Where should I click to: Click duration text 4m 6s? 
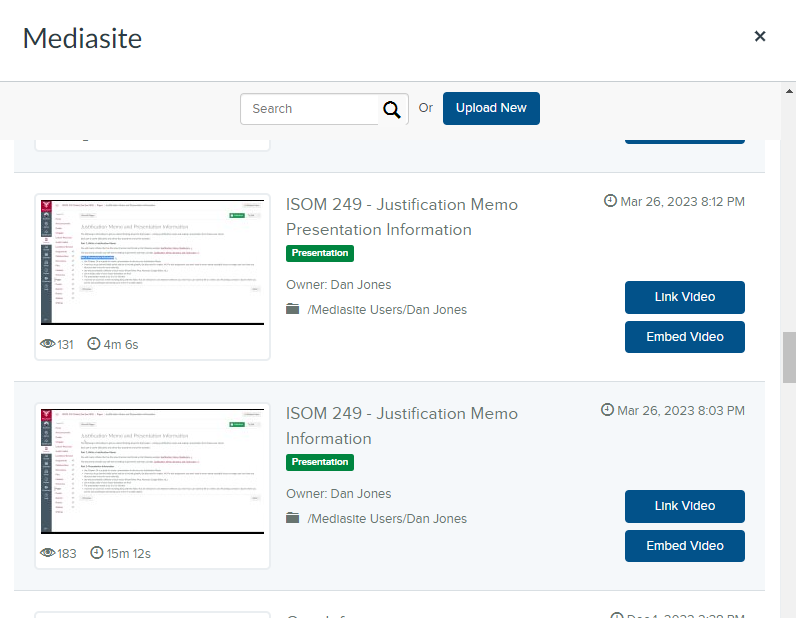pos(121,345)
